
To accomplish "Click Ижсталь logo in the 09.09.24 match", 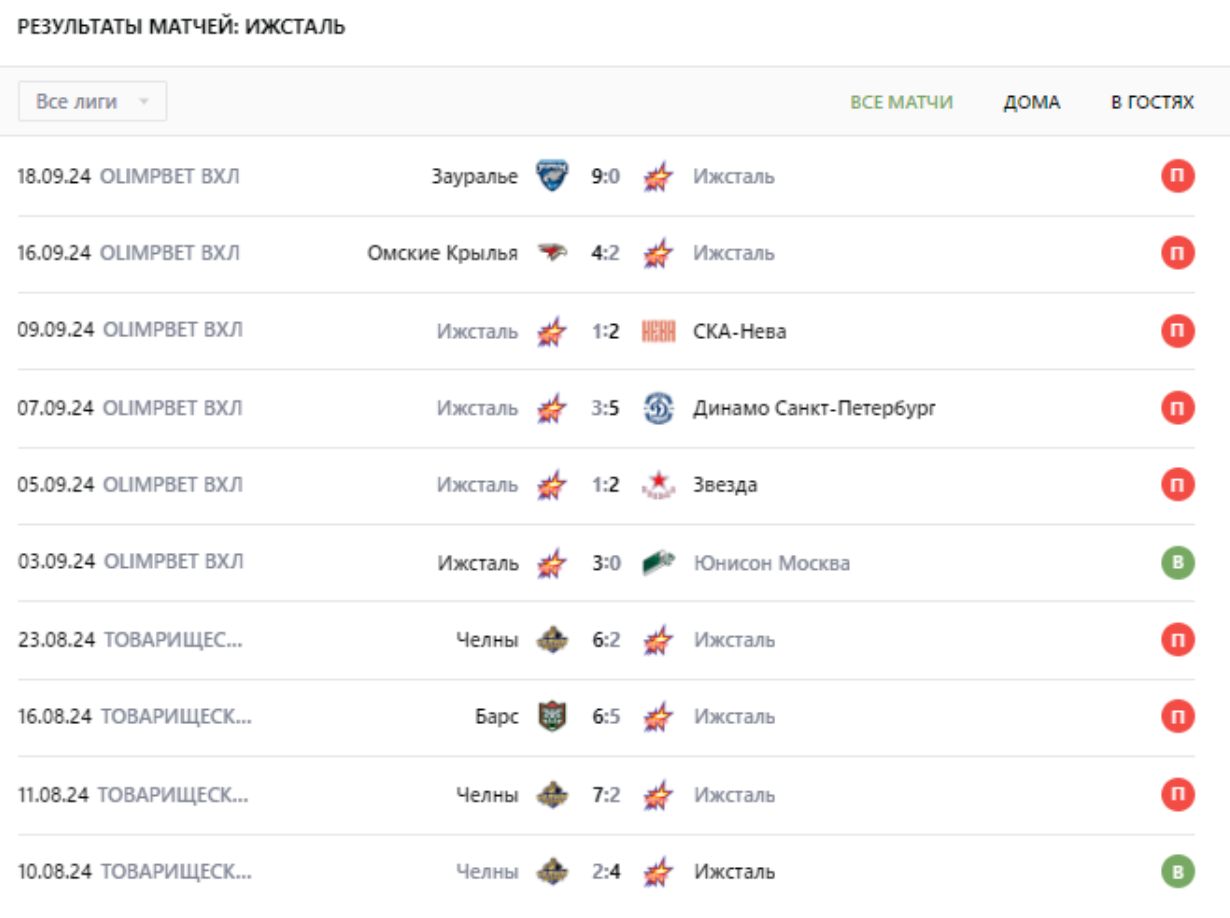I will coord(552,331).
